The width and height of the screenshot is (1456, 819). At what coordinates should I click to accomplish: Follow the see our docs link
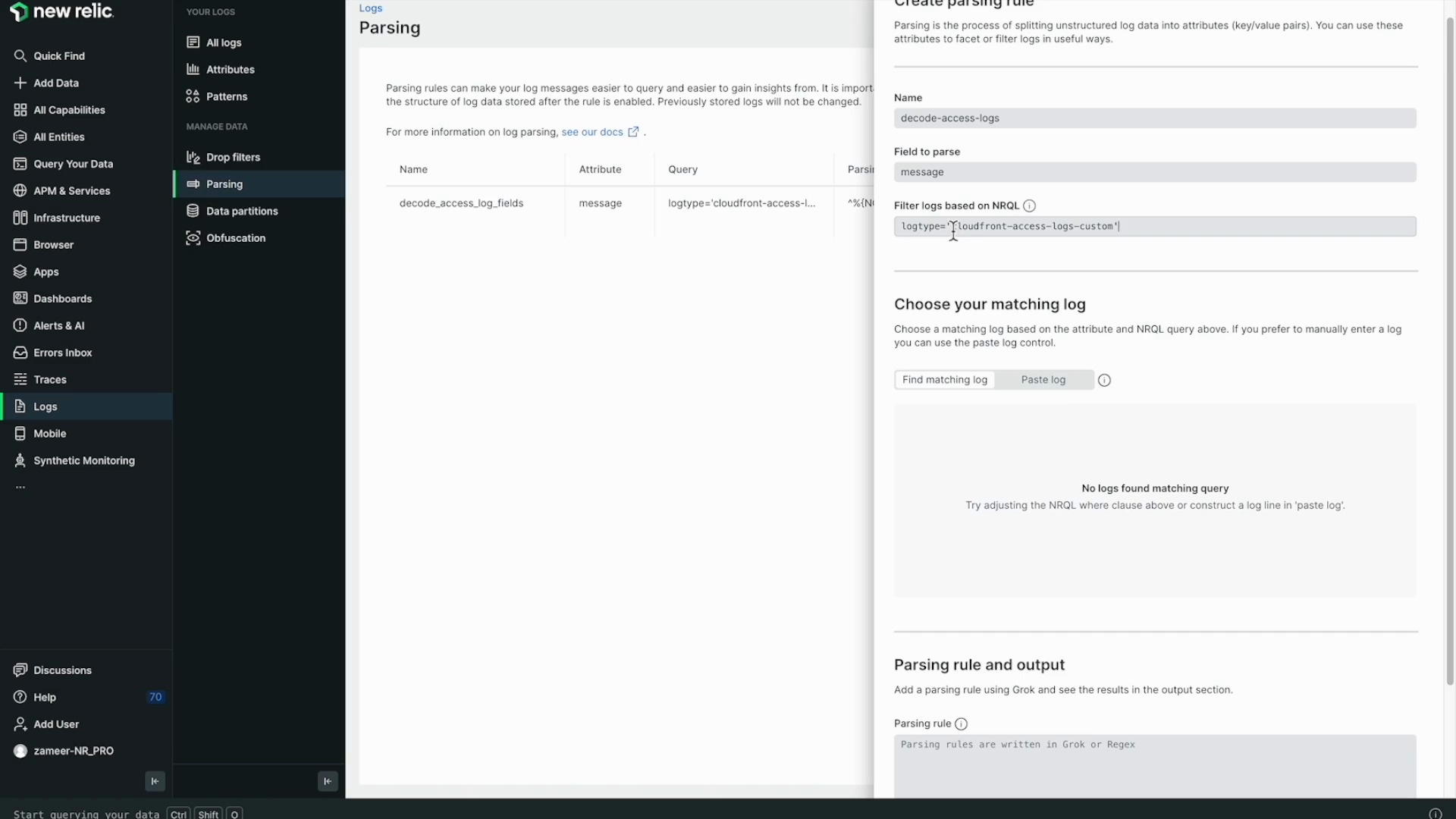pos(592,132)
